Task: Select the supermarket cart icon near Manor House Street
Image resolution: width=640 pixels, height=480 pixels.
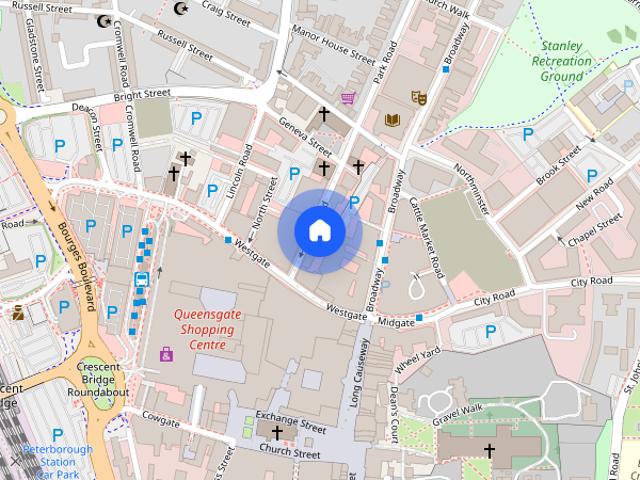Action: tap(348, 98)
